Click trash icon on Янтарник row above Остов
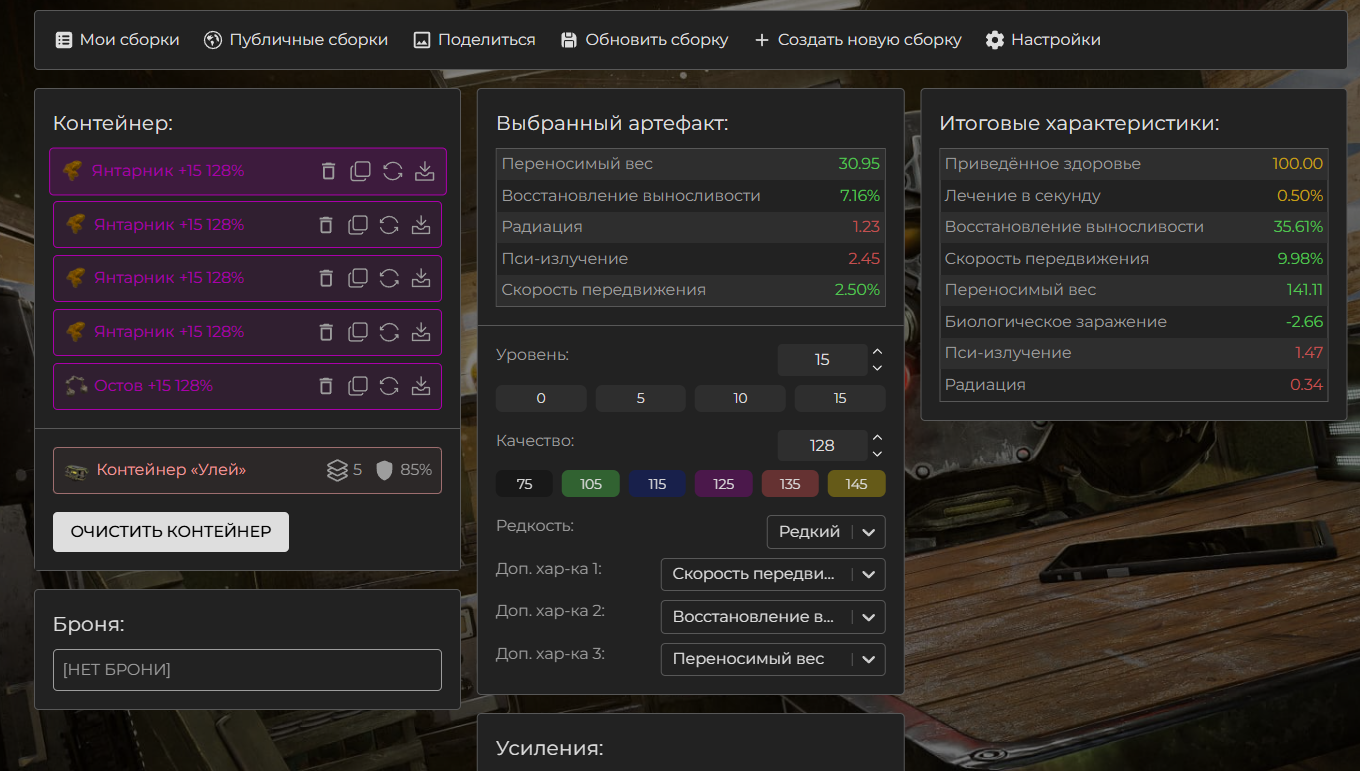 point(325,332)
